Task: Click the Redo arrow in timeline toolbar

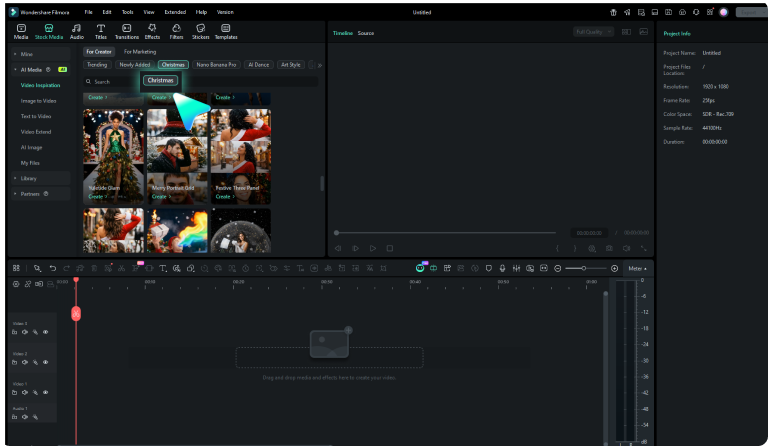Action: coord(66,268)
